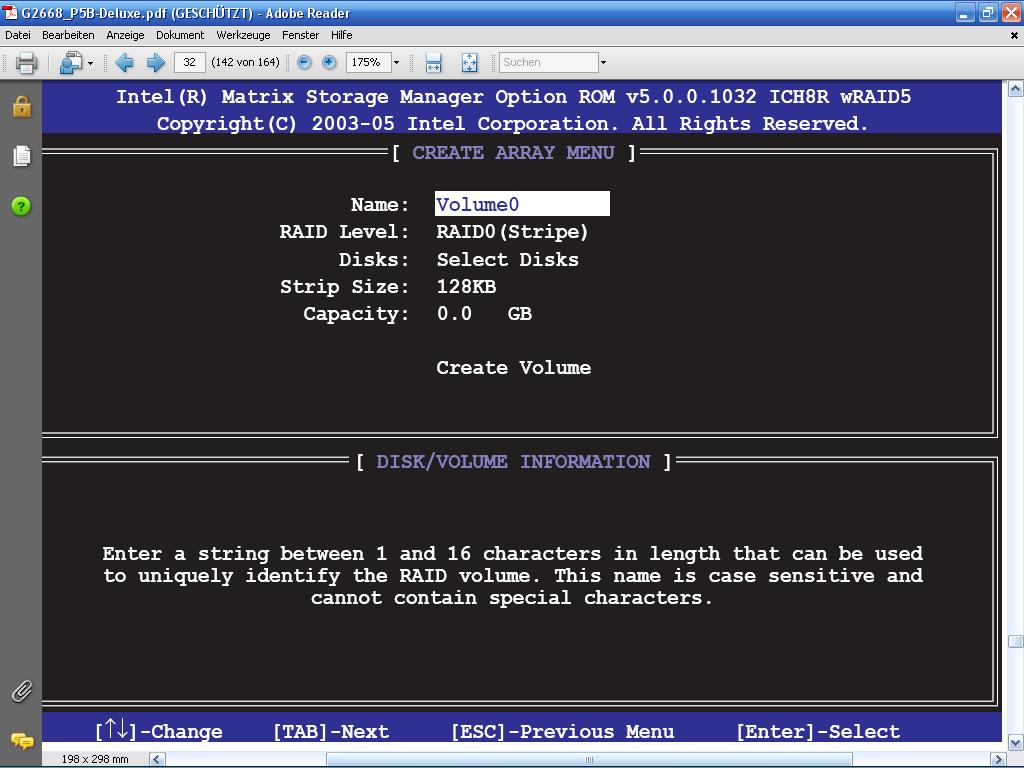Image resolution: width=1024 pixels, height=768 pixels.
Task: Click the page size label 198 x 298 mm
Action: 95,760
